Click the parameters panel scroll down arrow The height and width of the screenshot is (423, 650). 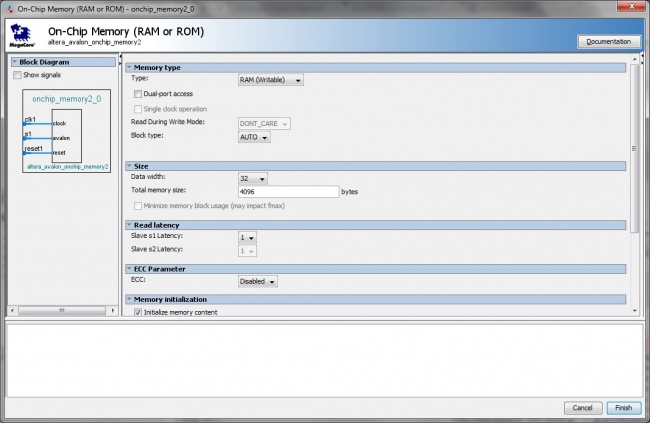coord(634,311)
